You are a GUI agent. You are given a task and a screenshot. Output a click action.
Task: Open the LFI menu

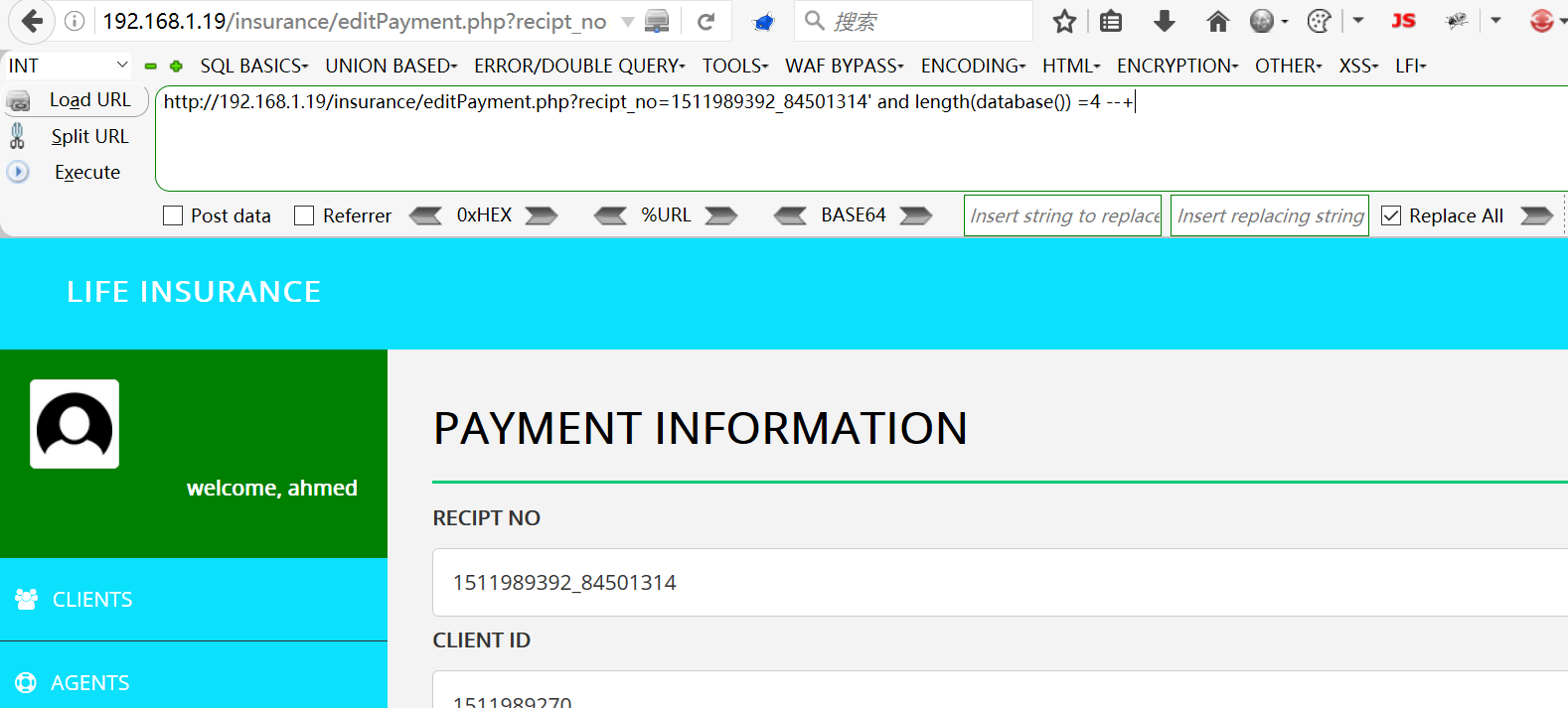[1411, 66]
